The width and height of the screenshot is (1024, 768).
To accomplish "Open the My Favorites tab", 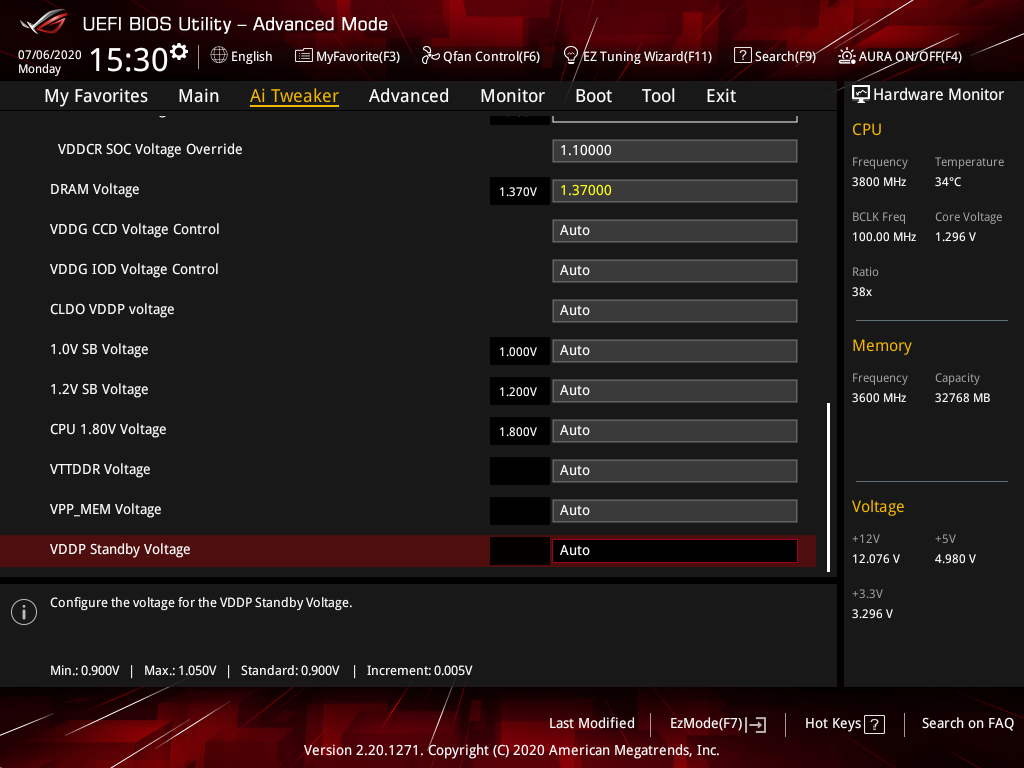I will coord(96,96).
